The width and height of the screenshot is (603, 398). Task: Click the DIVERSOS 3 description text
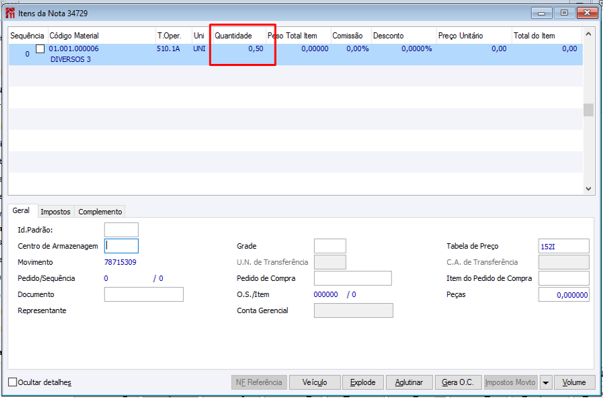pyautogui.click(x=71, y=60)
